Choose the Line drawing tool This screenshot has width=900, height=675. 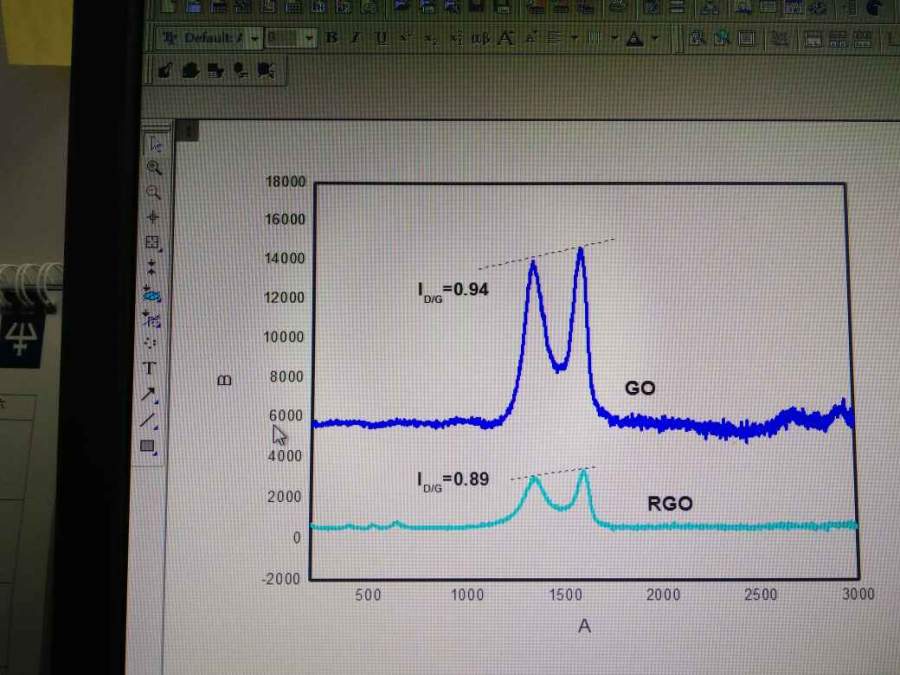point(148,420)
